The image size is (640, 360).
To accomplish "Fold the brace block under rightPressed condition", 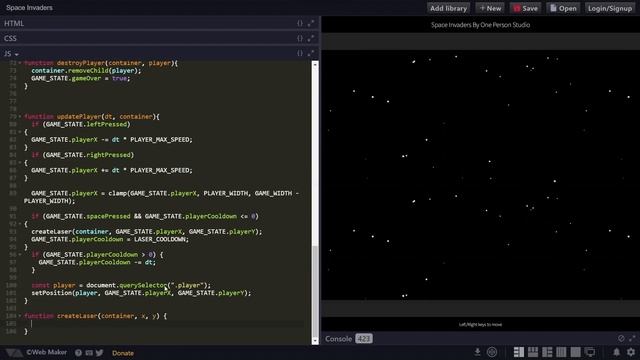I will click(20, 163).
